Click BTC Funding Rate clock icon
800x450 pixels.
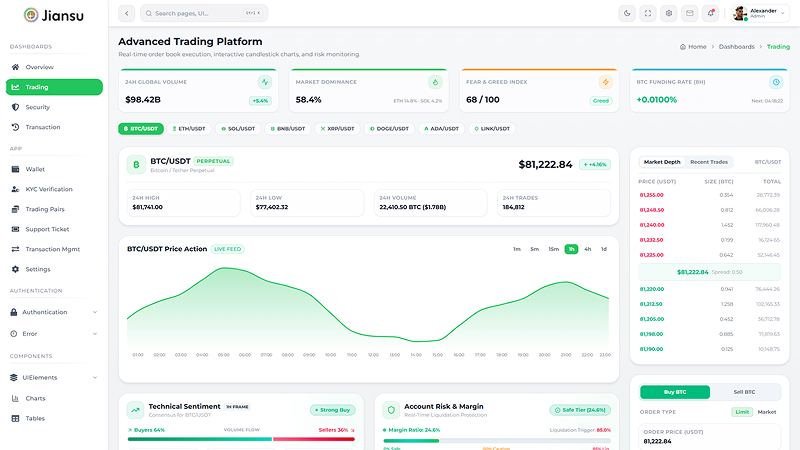[x=776, y=82]
